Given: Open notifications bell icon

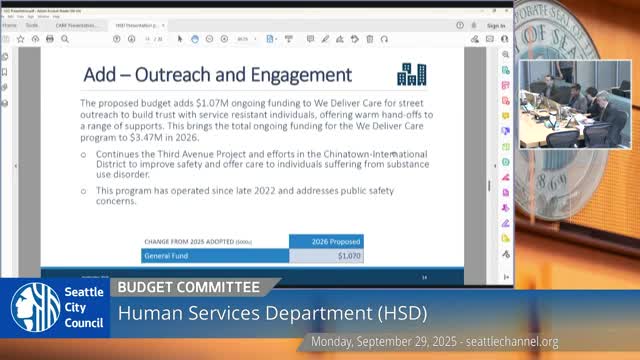Looking at the screenshot, I should [474, 25].
